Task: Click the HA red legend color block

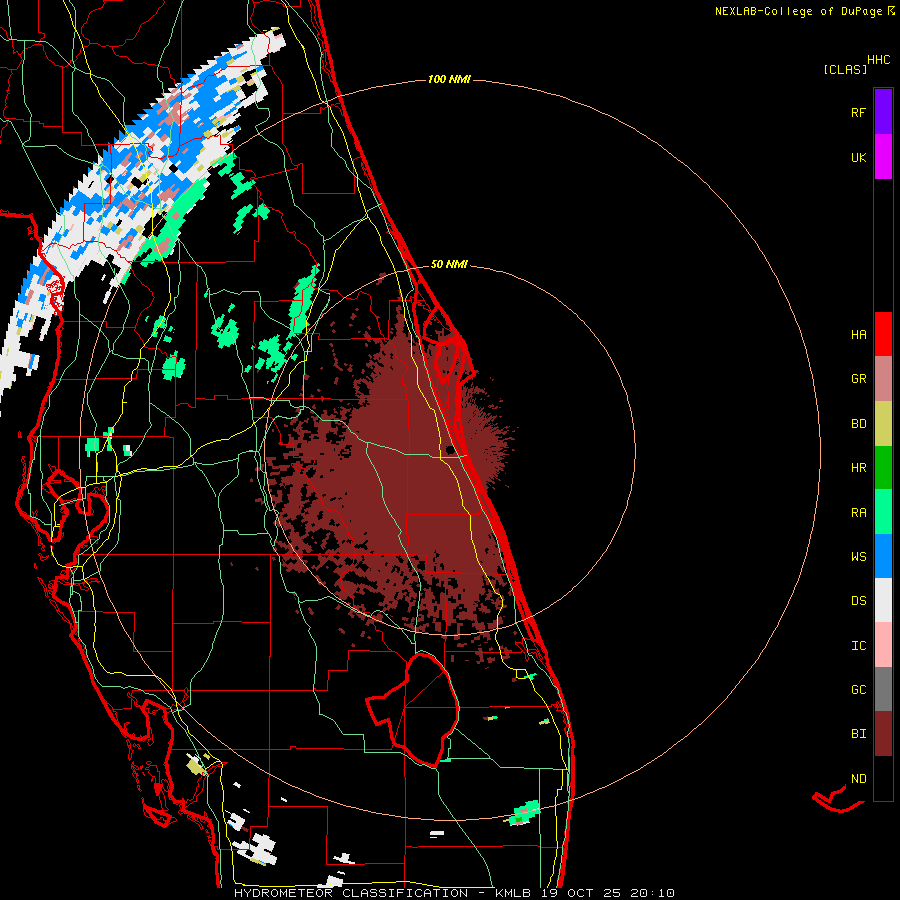Action: point(883,334)
